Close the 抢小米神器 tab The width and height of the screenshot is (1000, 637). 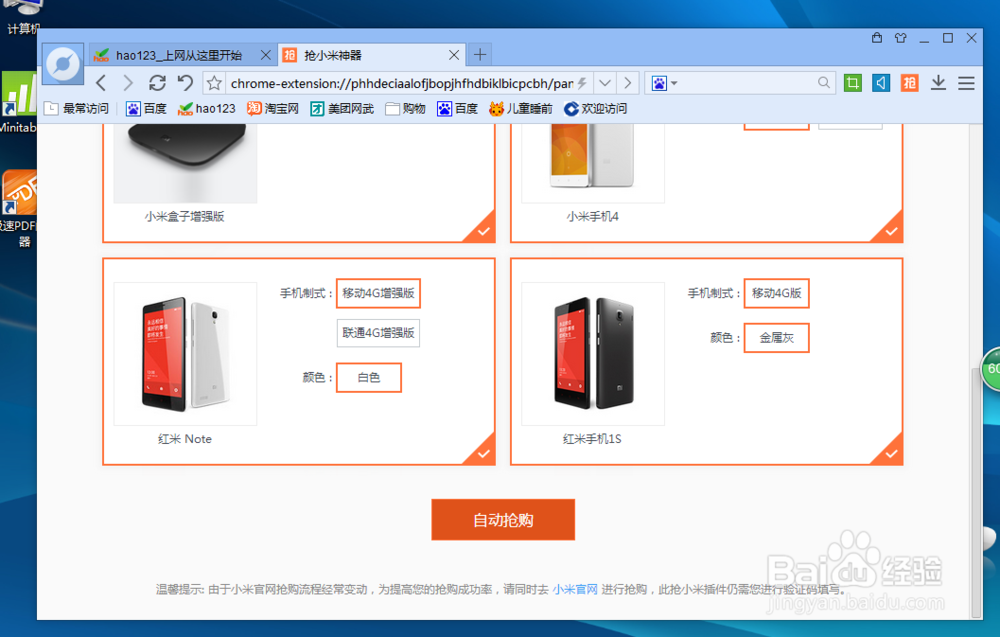[453, 55]
